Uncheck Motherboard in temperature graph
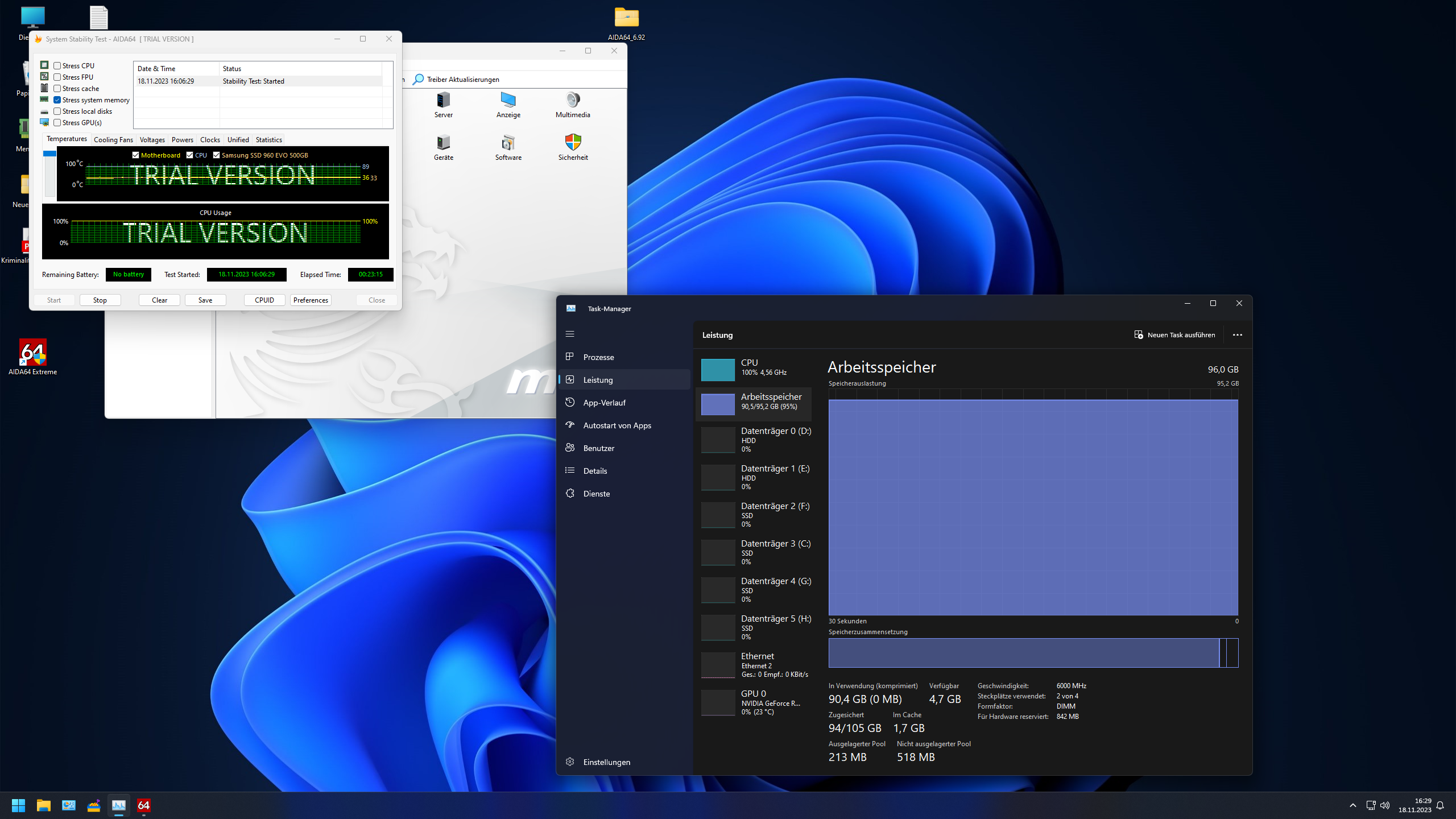The width and height of the screenshot is (1456, 819). [135, 155]
